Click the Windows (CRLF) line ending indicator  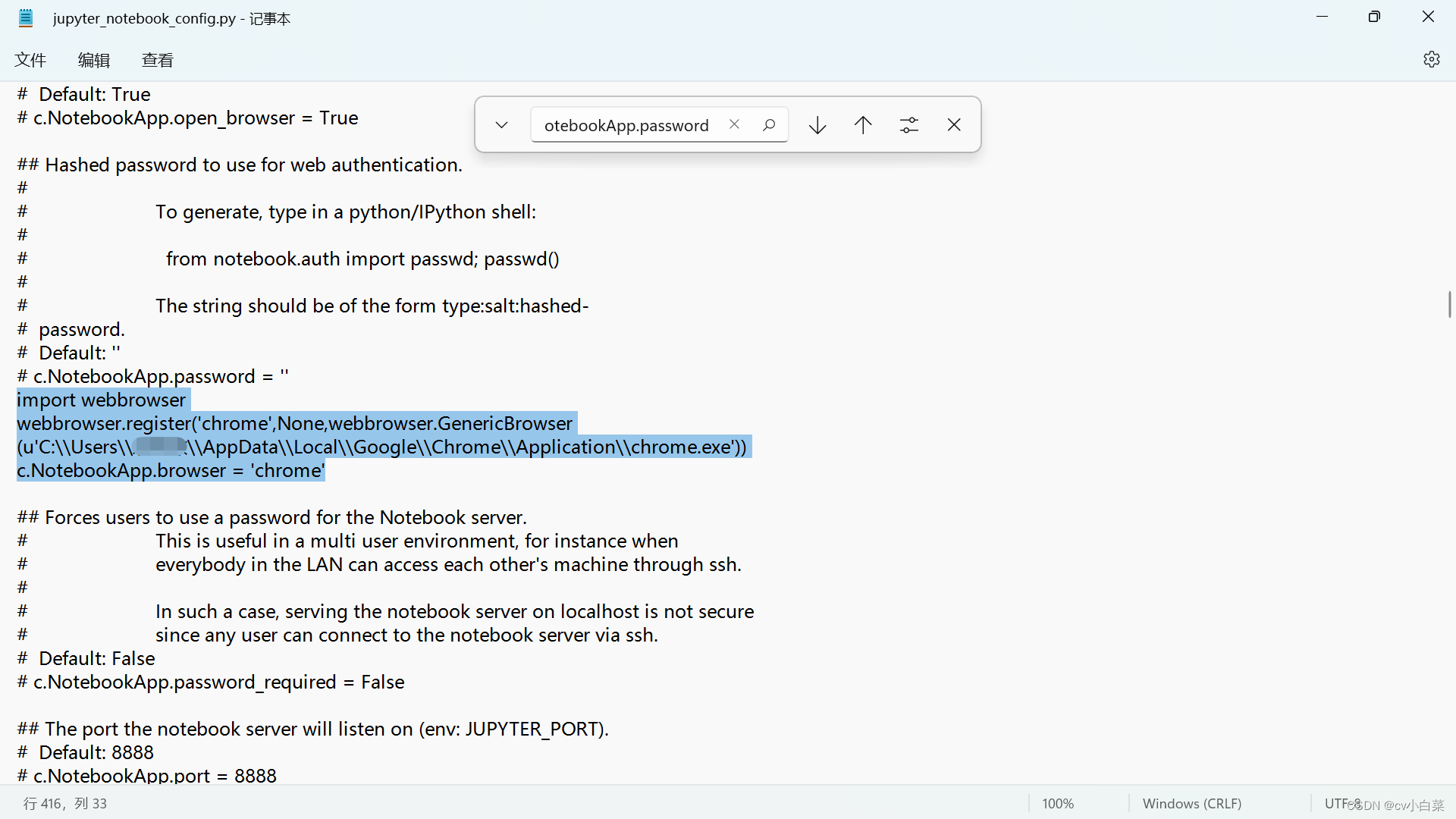click(1191, 804)
